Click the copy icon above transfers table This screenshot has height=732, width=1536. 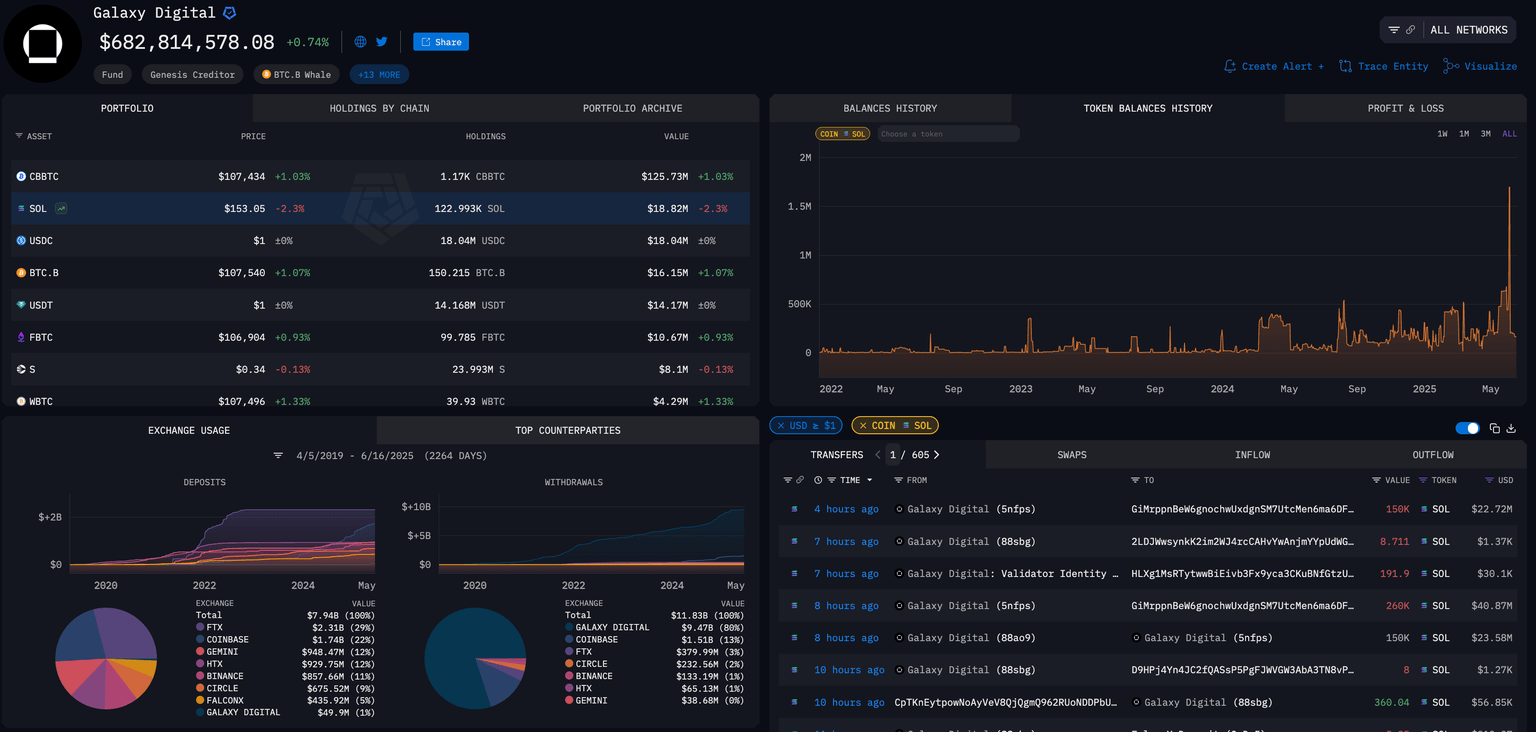tap(1494, 428)
